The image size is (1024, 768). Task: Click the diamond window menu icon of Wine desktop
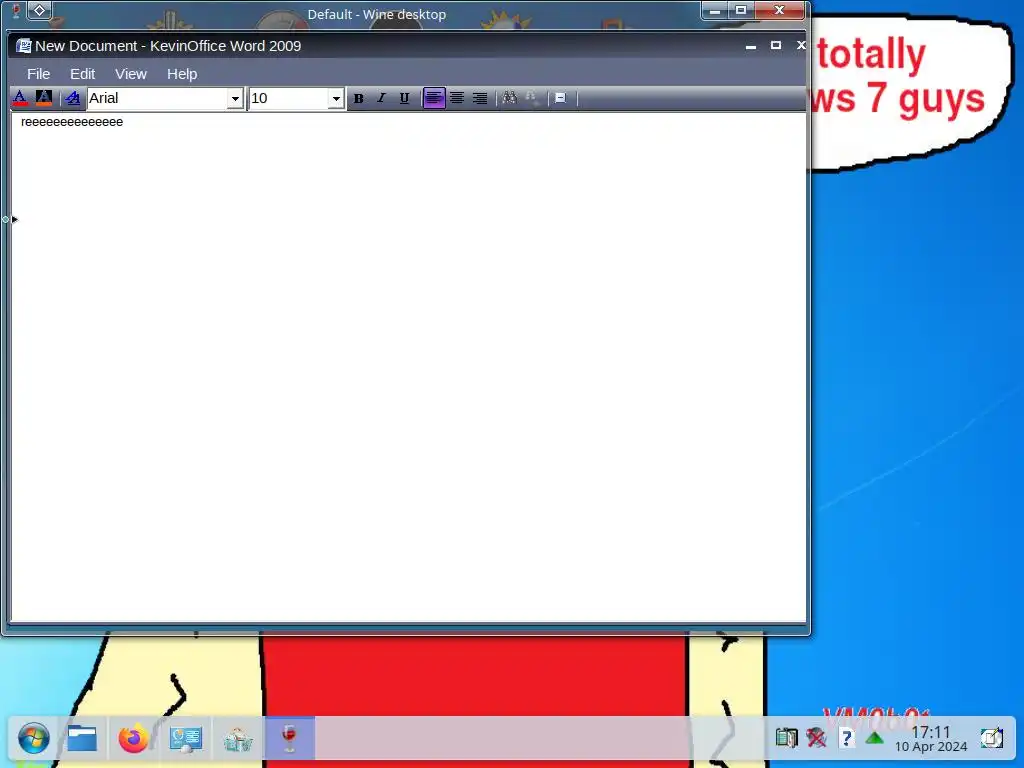39,10
